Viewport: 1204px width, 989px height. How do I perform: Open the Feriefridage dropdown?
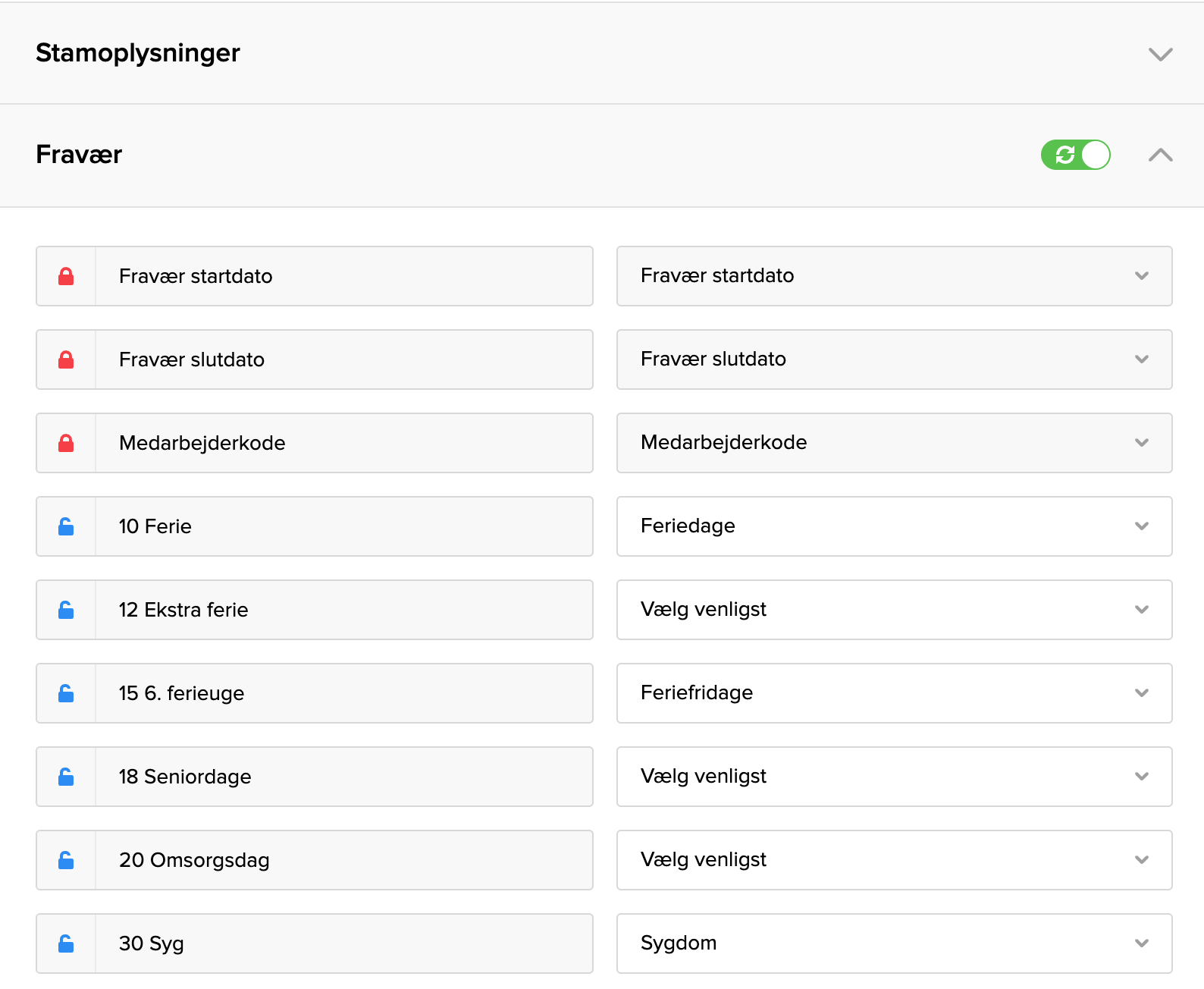(x=894, y=693)
